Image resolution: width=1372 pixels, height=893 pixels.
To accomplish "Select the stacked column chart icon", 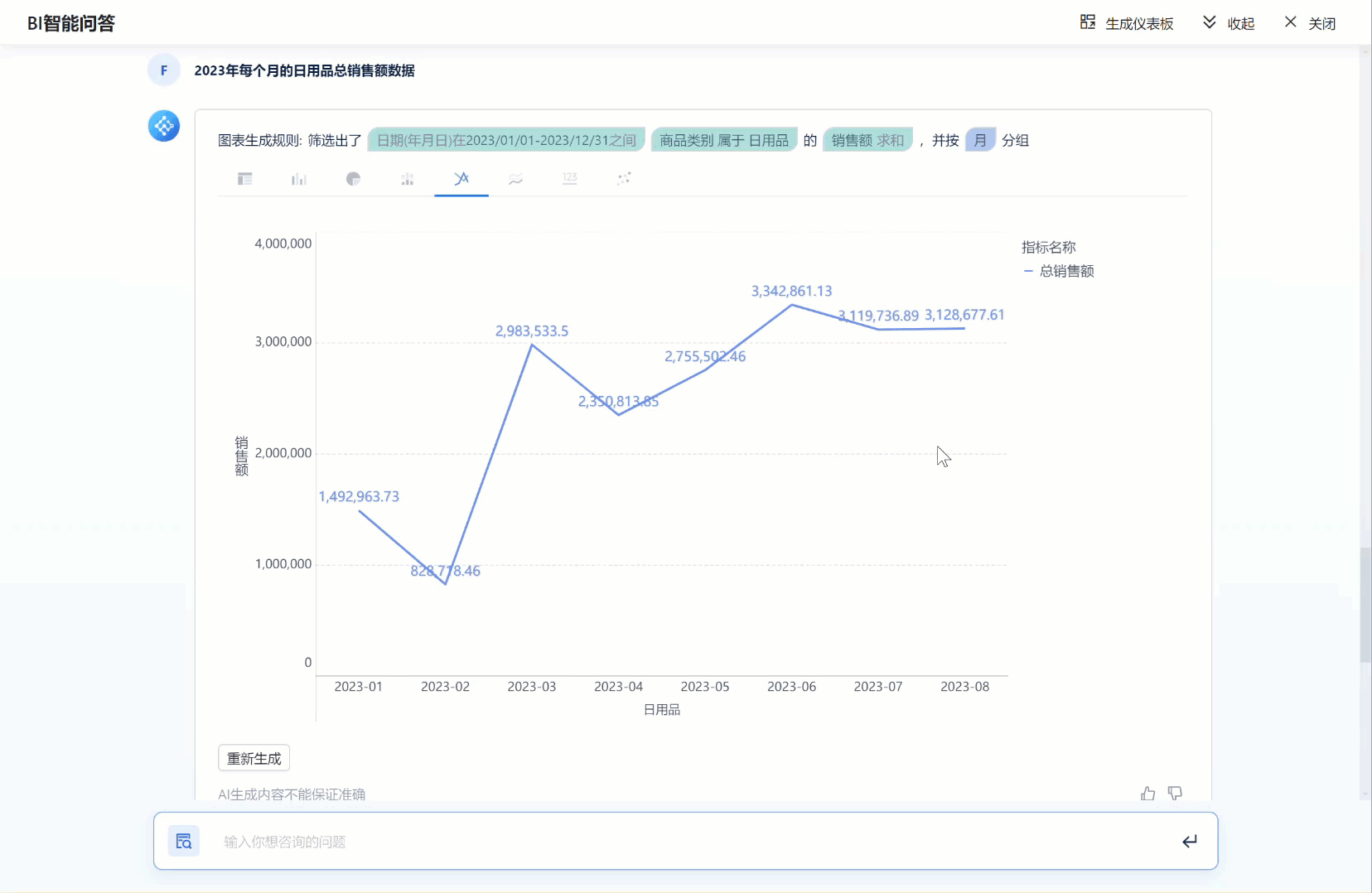I will (x=407, y=179).
